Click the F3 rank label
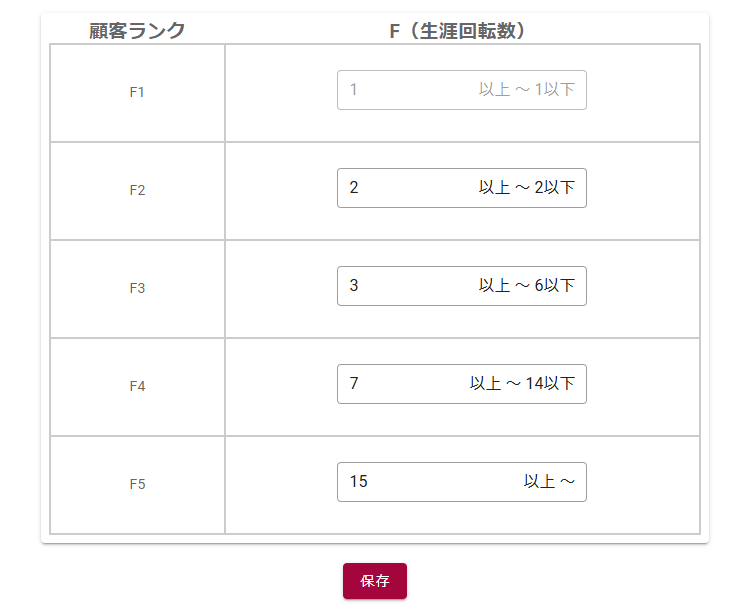 click(137, 288)
